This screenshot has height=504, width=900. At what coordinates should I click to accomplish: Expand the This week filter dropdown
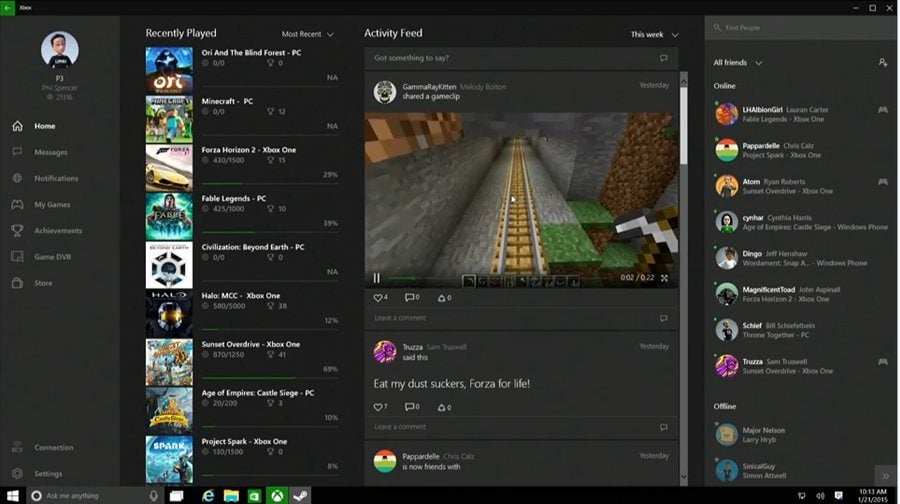click(x=654, y=34)
